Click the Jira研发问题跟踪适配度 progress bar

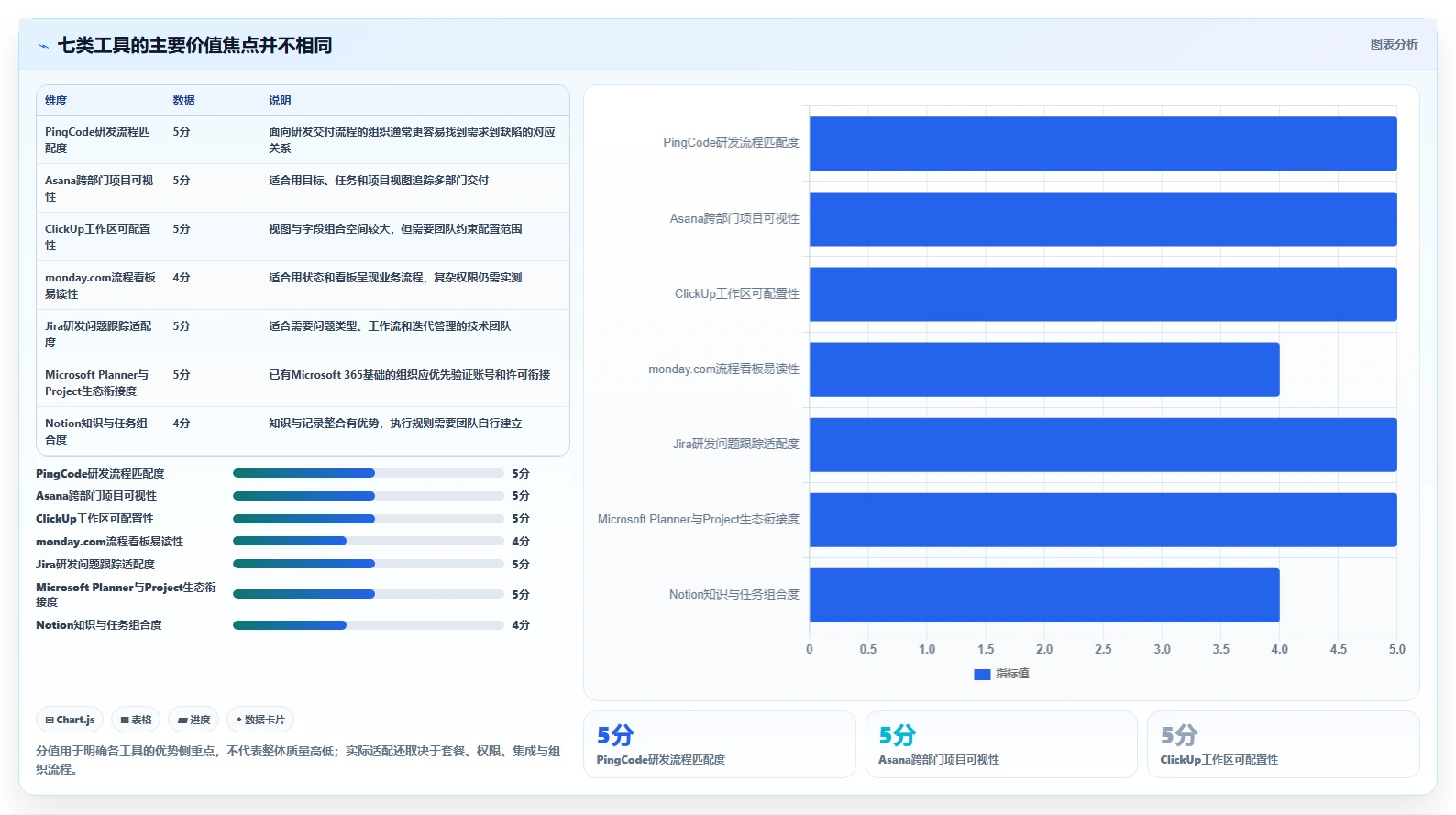[368, 564]
